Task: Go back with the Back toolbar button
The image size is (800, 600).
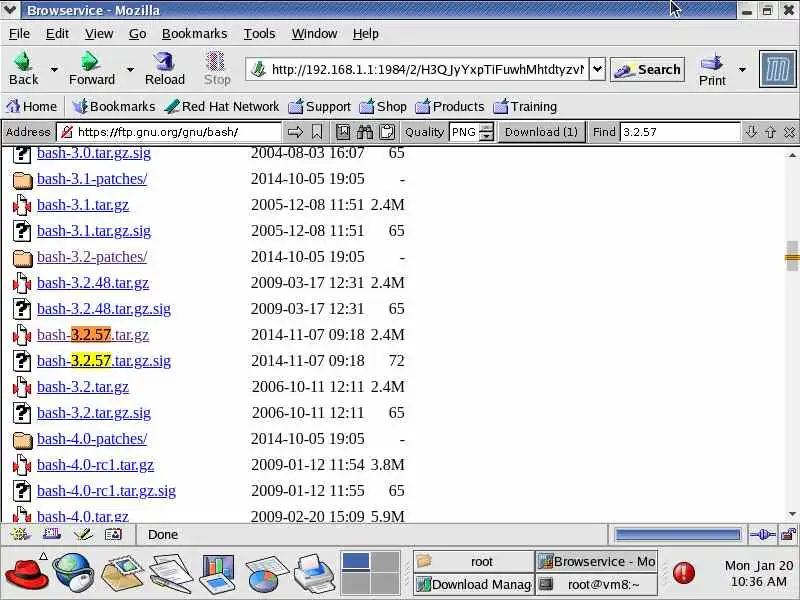Action: 23,68
